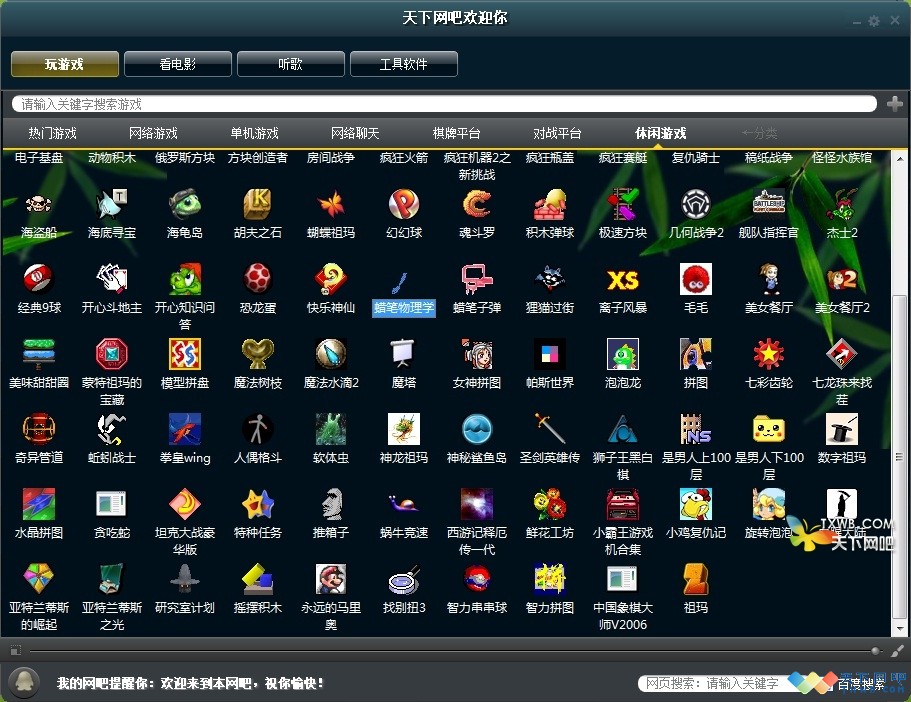Start the 泡泡龙 bubble dragon game
Image resolution: width=911 pixels, height=702 pixels.
(x=622, y=355)
